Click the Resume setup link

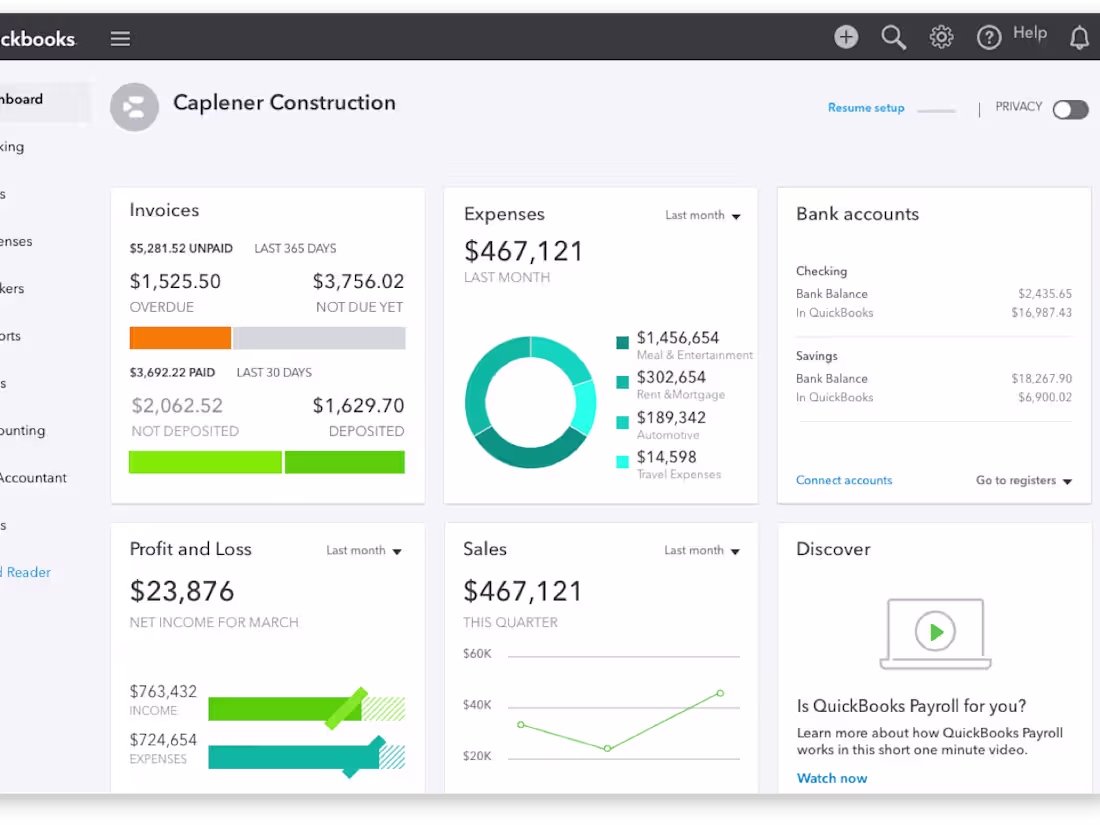tap(866, 108)
